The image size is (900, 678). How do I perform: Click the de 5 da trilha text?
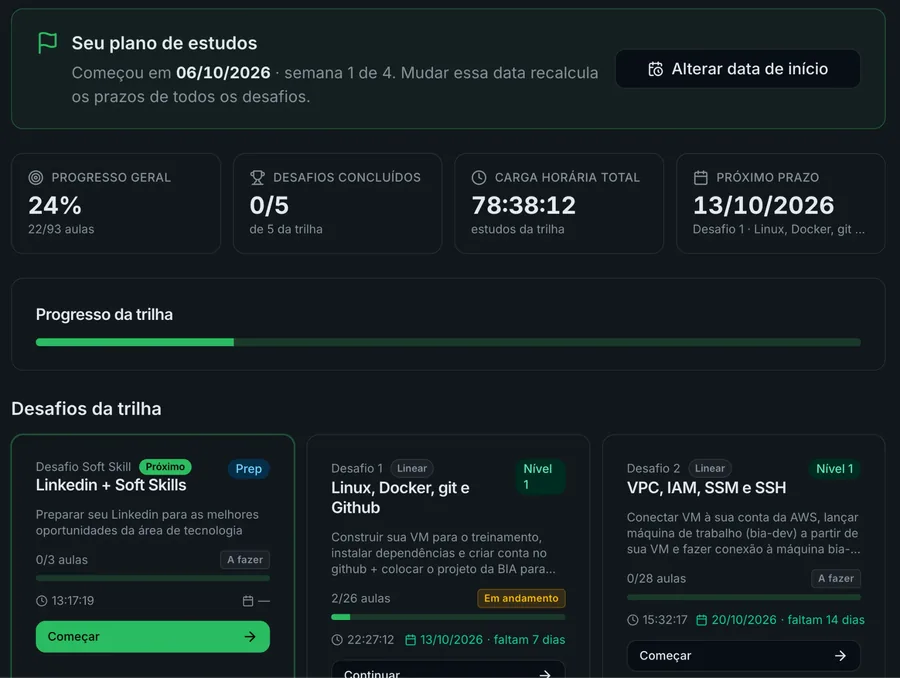[x=286, y=229]
